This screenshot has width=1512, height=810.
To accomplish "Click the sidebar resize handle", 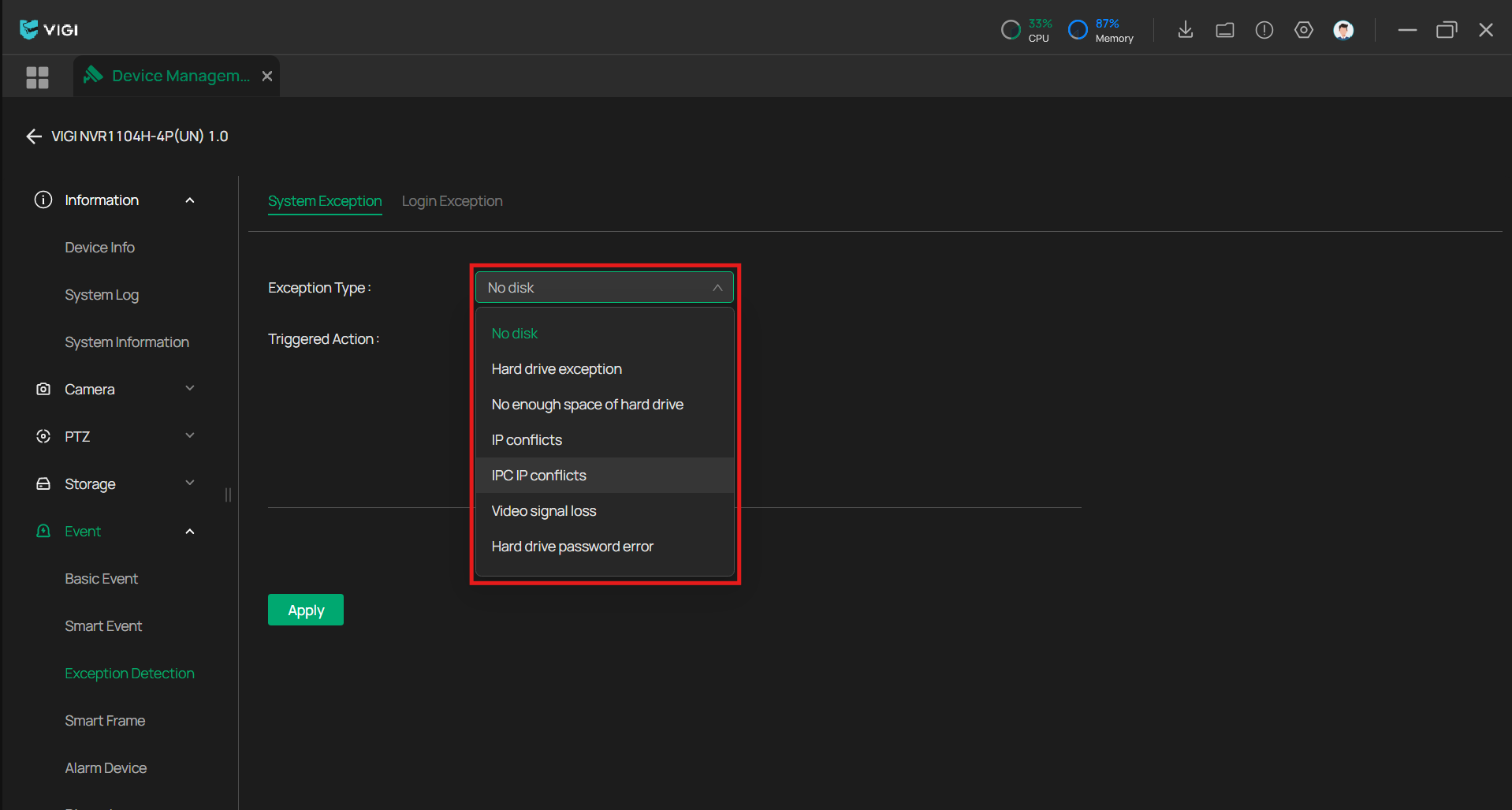I will (x=228, y=495).
